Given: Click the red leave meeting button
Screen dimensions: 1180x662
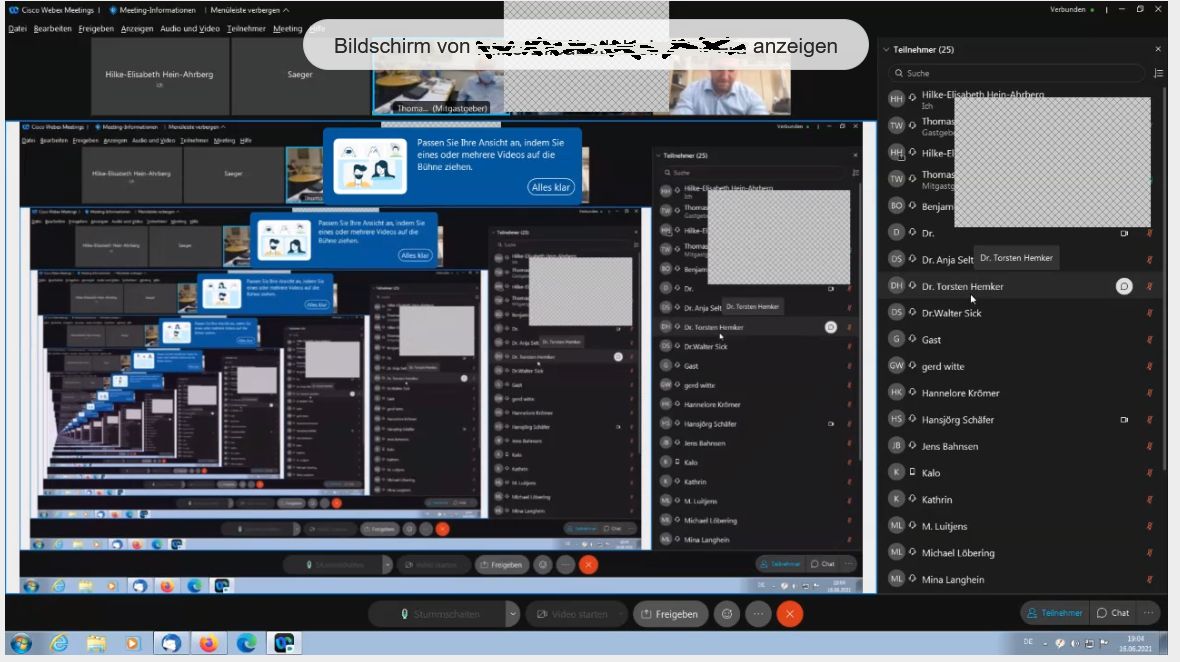Looking at the screenshot, I should tap(789, 614).
